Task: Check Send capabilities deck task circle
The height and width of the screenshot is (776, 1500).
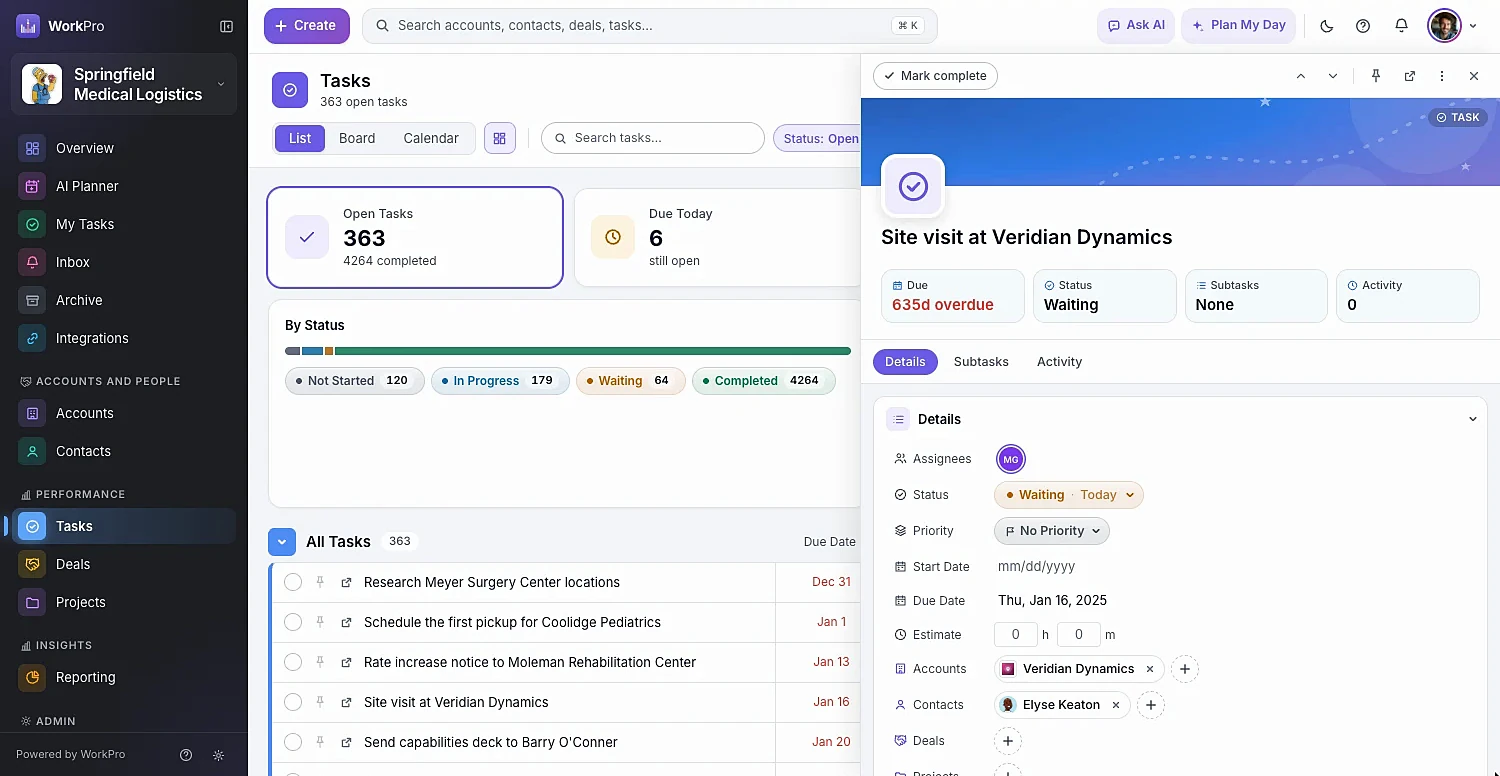Action: (x=293, y=742)
